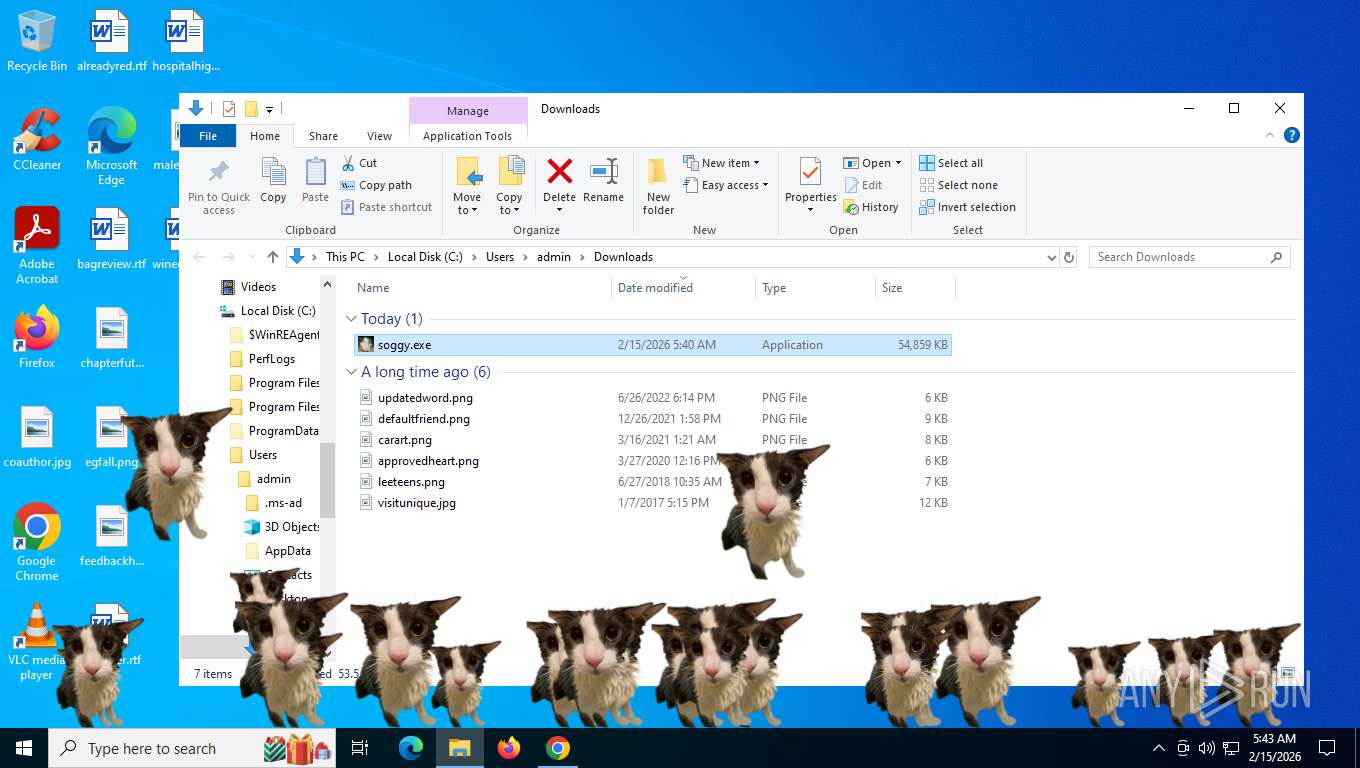Open file History
This screenshot has width=1360, height=768.
tap(871, 207)
